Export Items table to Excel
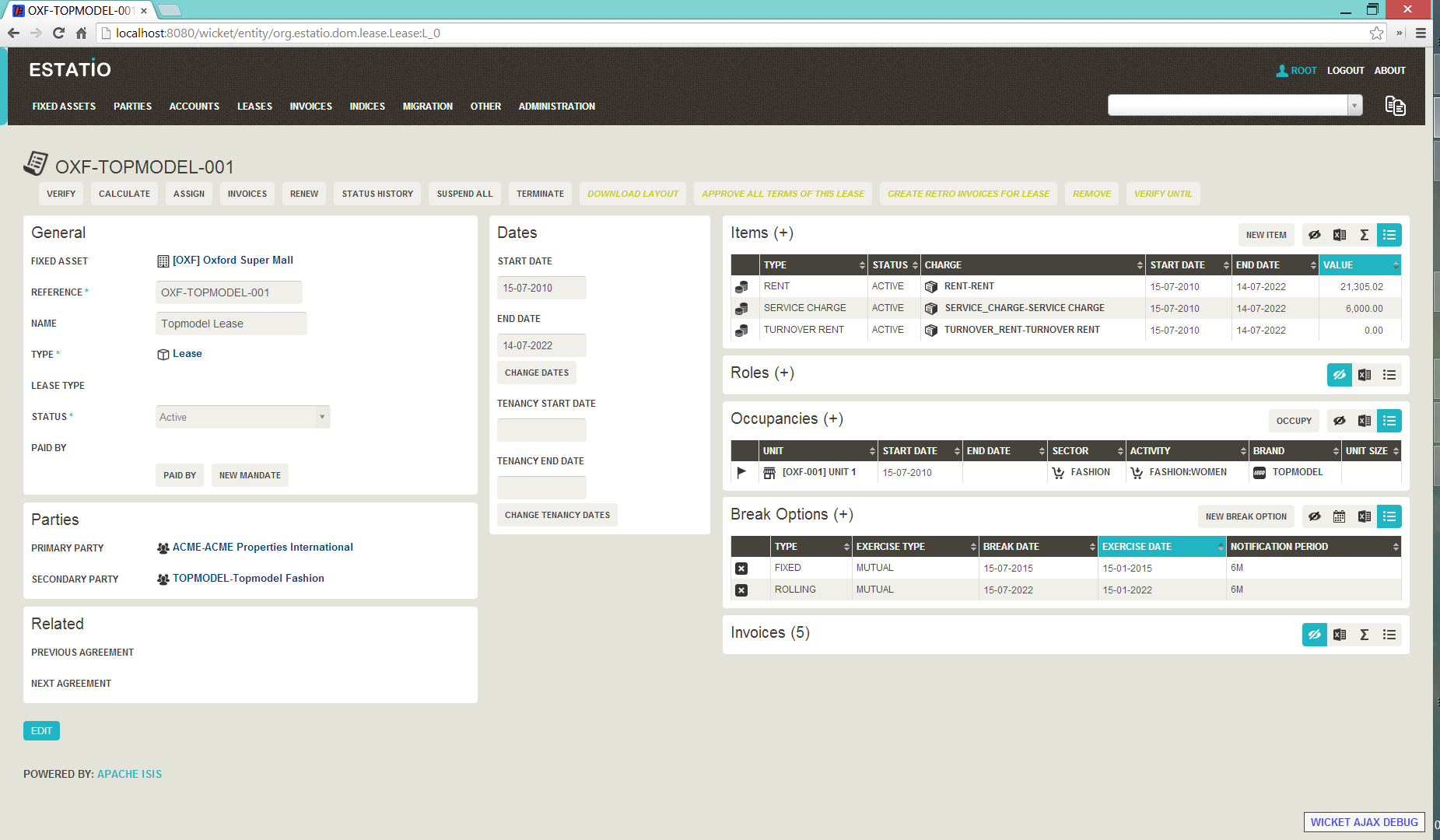Viewport: 1440px width, 840px height. (x=1340, y=235)
